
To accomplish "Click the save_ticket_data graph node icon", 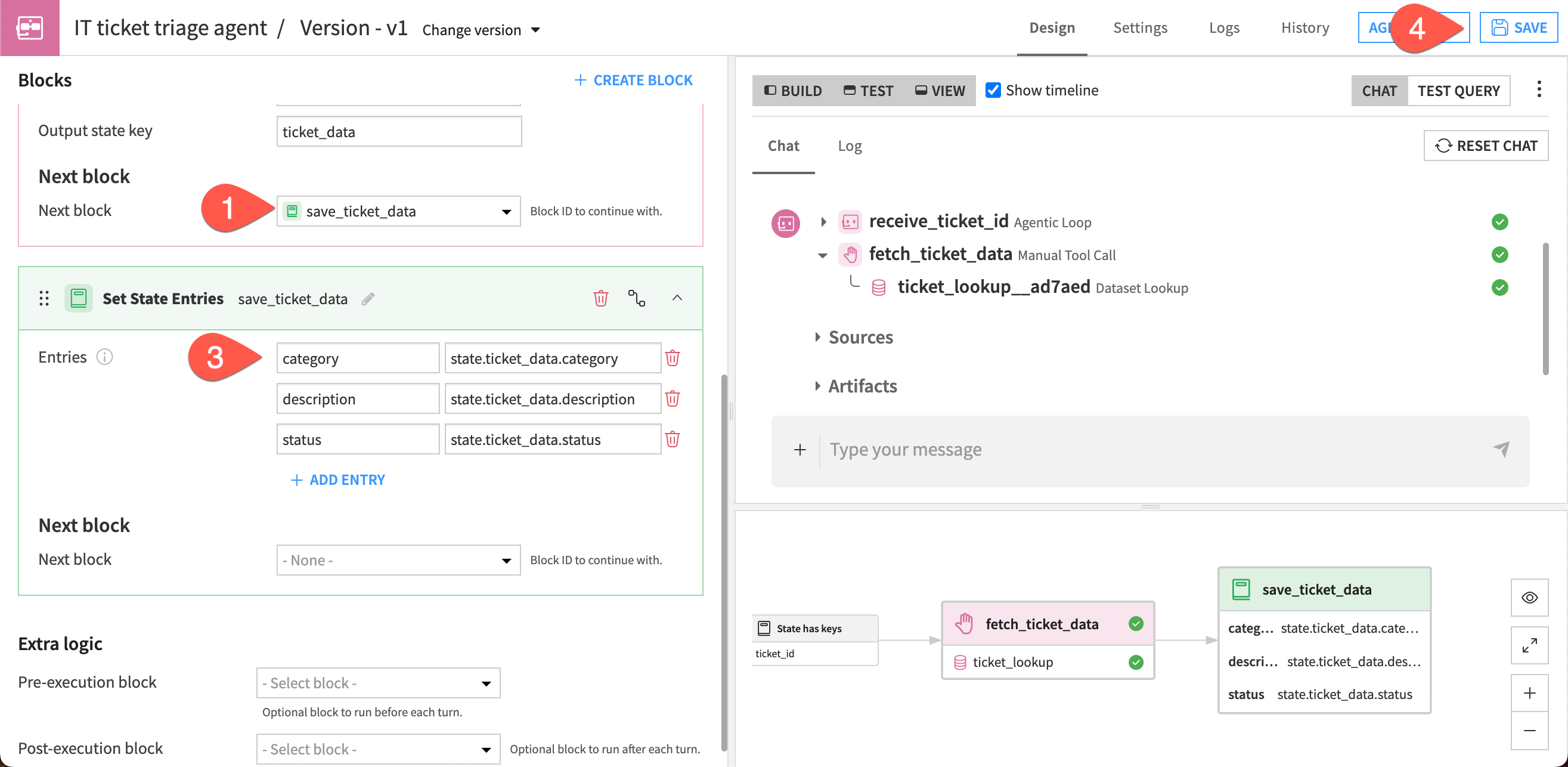I will coord(1241,589).
